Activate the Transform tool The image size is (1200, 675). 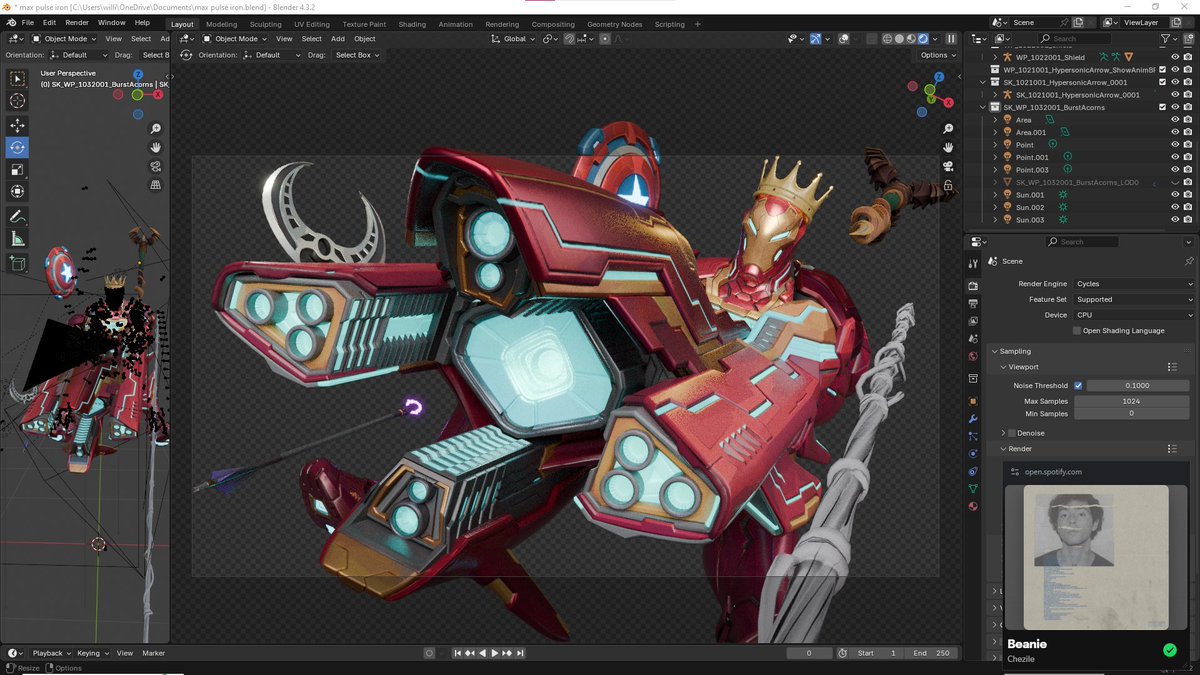17,191
